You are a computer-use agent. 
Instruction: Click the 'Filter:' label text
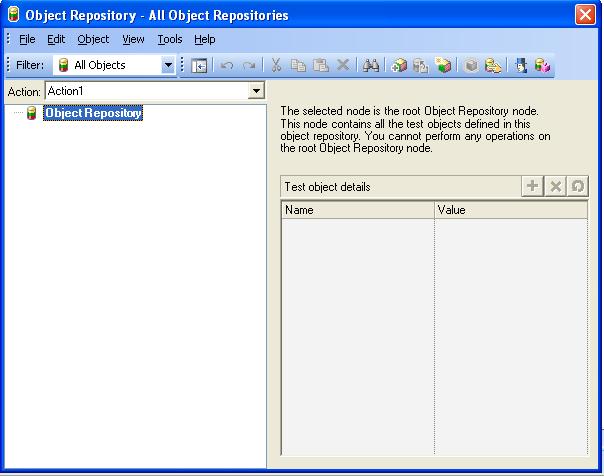pos(30,65)
